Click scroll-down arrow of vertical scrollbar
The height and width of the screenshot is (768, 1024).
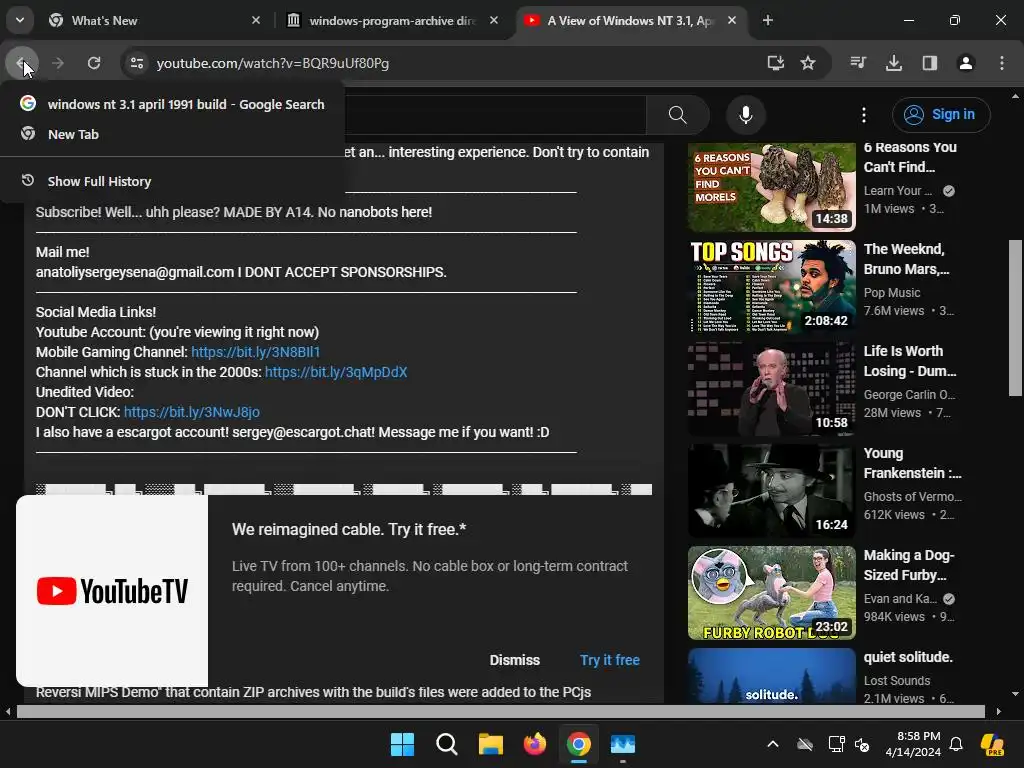pyautogui.click(x=1015, y=694)
